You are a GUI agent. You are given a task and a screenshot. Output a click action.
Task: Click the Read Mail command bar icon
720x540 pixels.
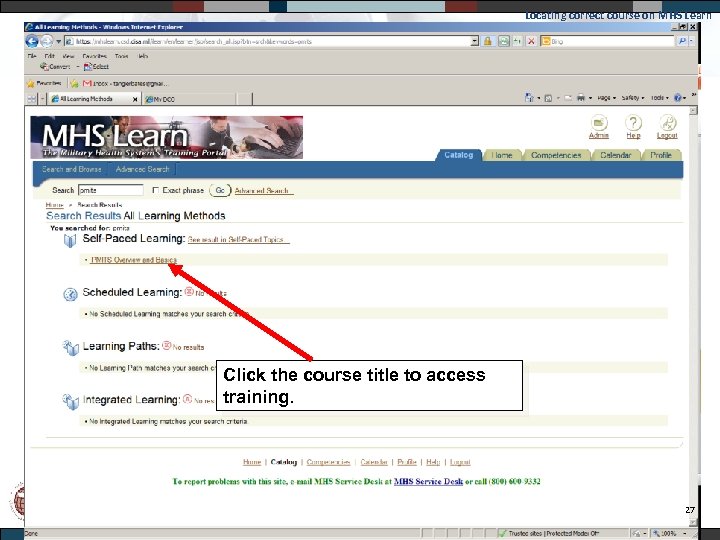coord(568,98)
